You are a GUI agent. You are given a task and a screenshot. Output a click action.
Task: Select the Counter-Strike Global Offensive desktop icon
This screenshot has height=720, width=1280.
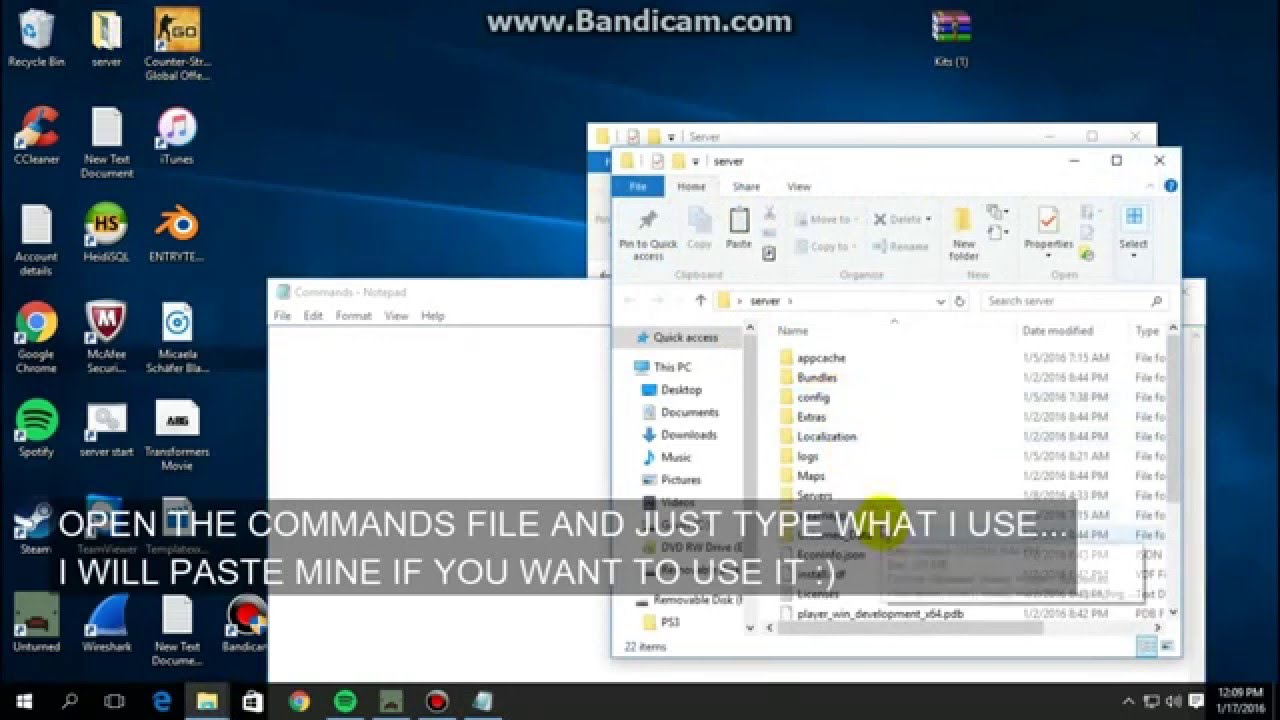(x=177, y=44)
